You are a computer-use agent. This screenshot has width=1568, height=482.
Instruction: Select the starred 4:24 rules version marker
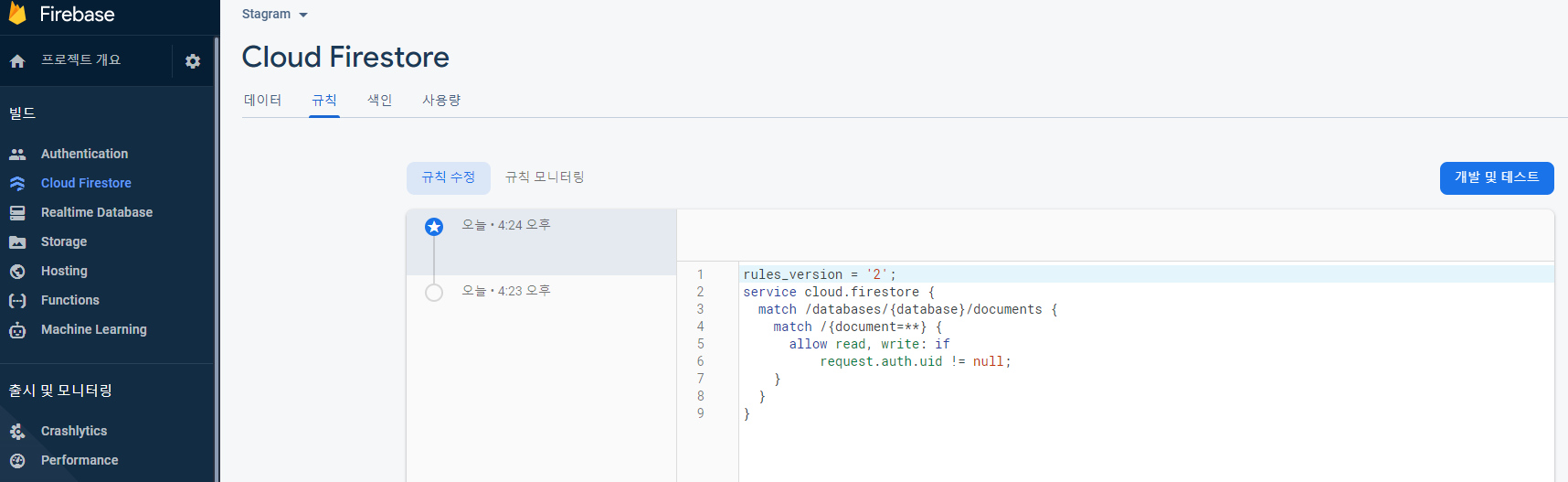pyautogui.click(x=434, y=227)
